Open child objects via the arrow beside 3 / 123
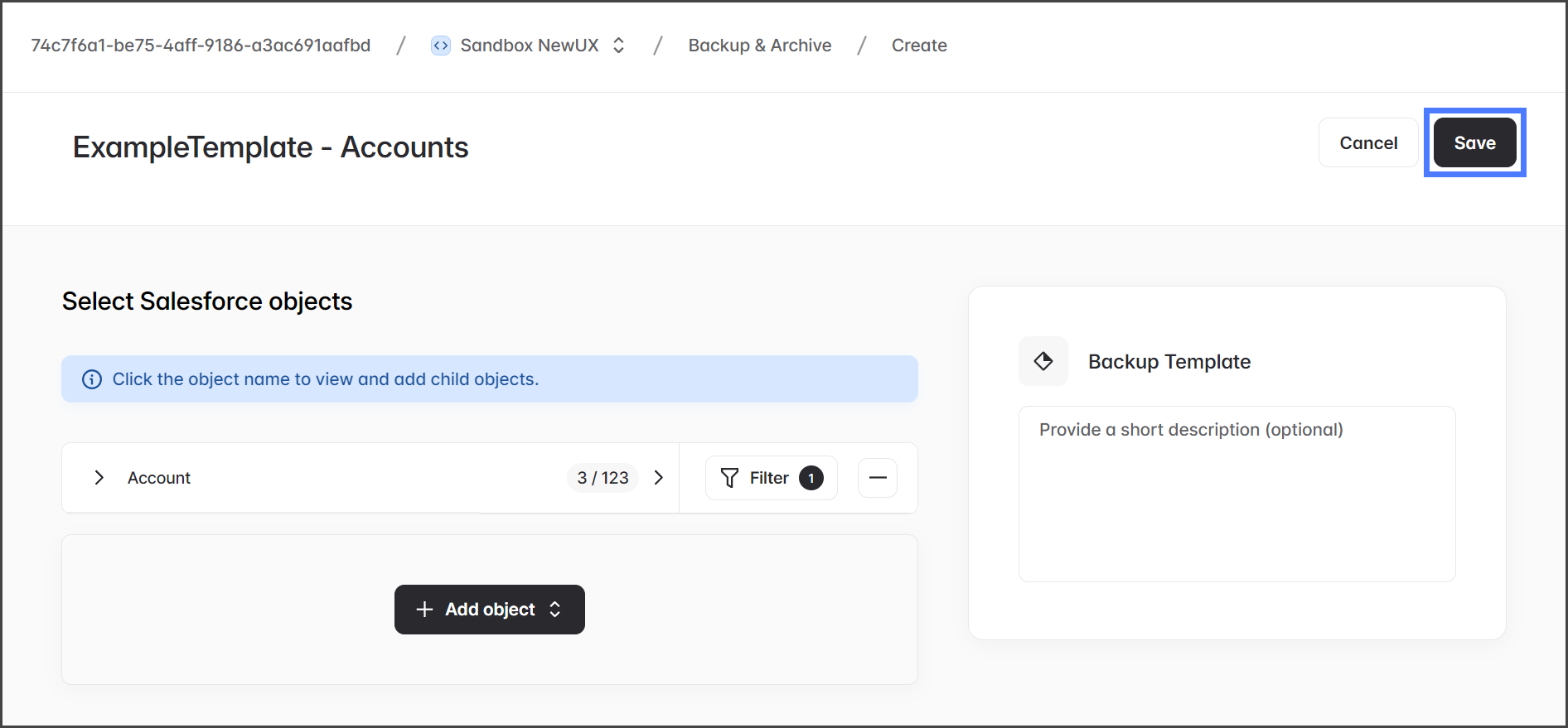Screen dimensions: 1568x728 (x=659, y=478)
